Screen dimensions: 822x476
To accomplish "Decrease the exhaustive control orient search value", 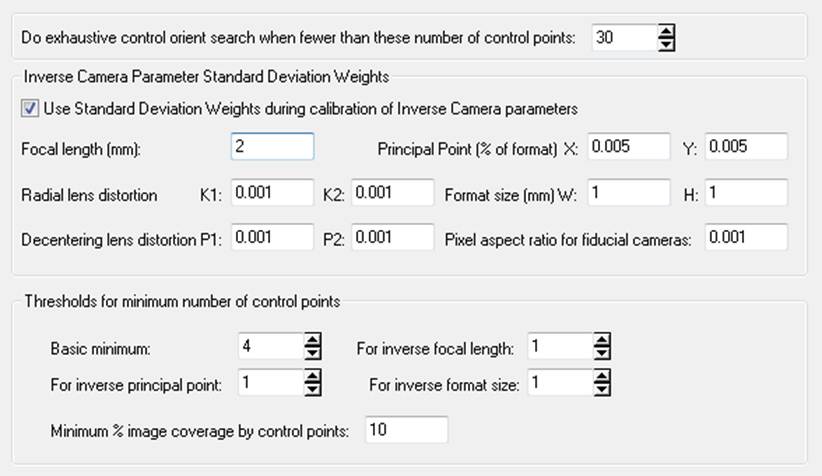I will click(x=668, y=44).
